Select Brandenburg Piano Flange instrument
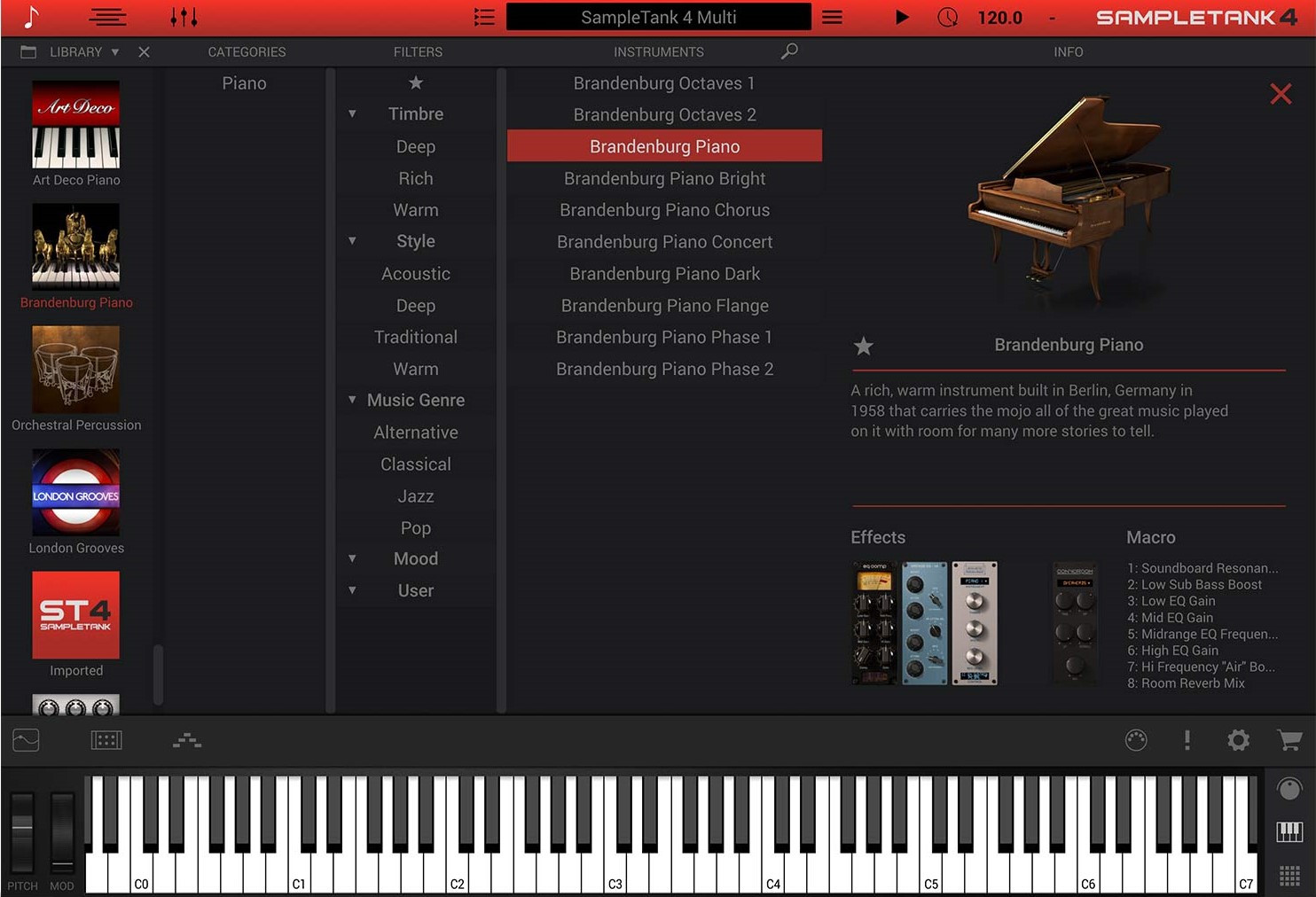1316x897 pixels. point(664,306)
